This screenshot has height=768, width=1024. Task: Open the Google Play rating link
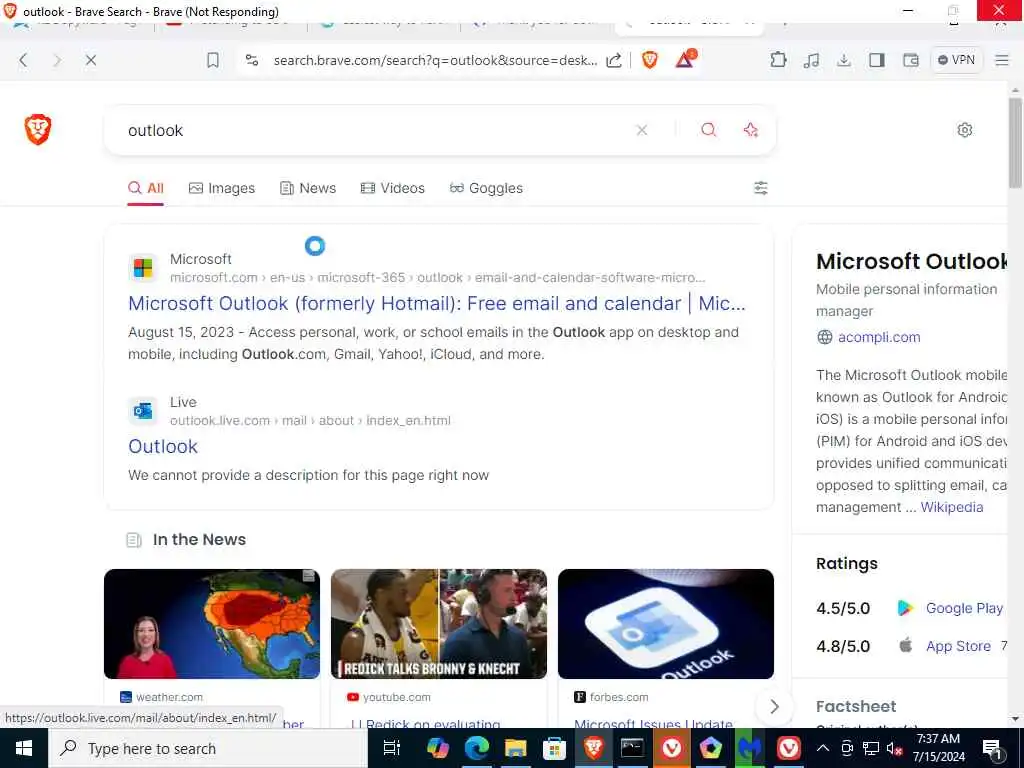point(964,608)
